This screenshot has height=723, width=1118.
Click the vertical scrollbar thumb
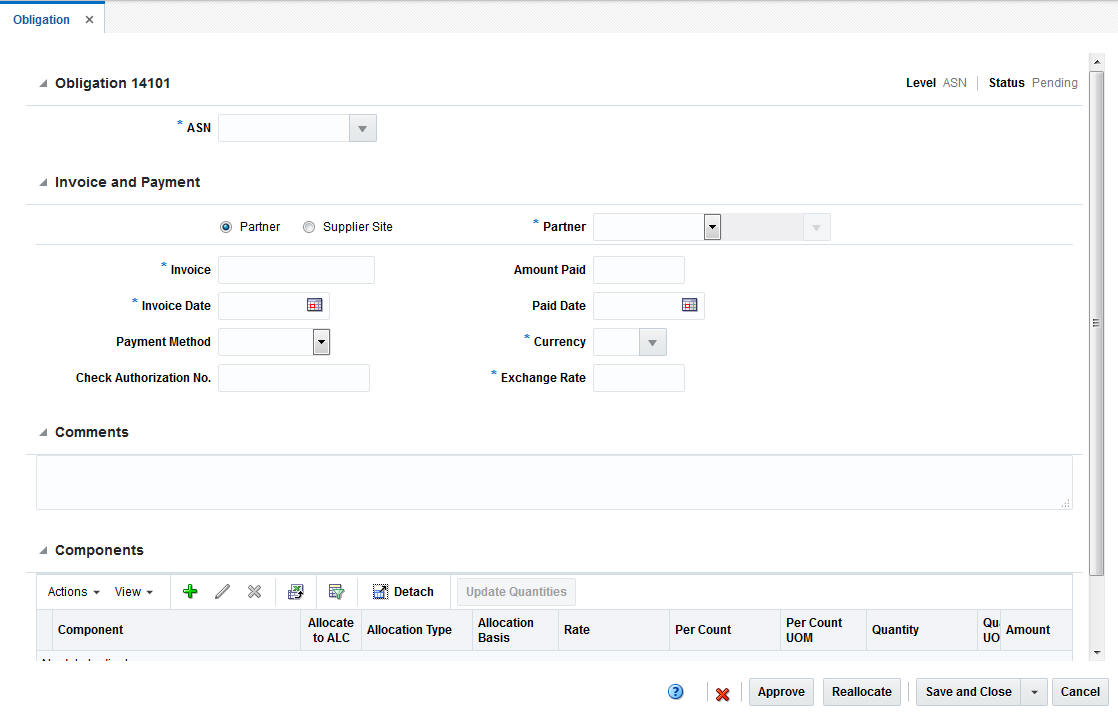(x=1097, y=322)
